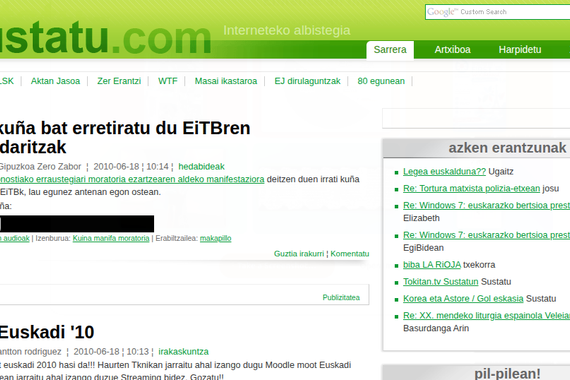Click the 'azken erantzunak' panel header
The image size is (570, 380).
tap(477, 148)
